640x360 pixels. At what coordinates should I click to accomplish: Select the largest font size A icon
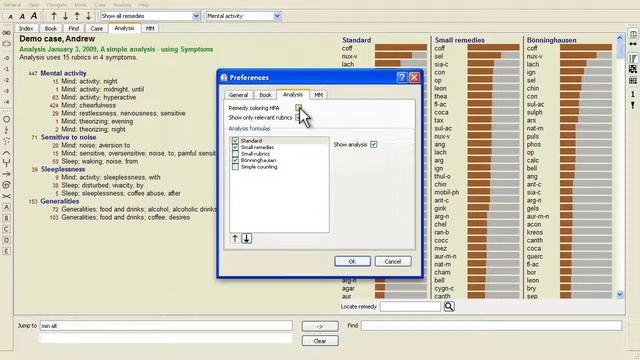(34, 16)
